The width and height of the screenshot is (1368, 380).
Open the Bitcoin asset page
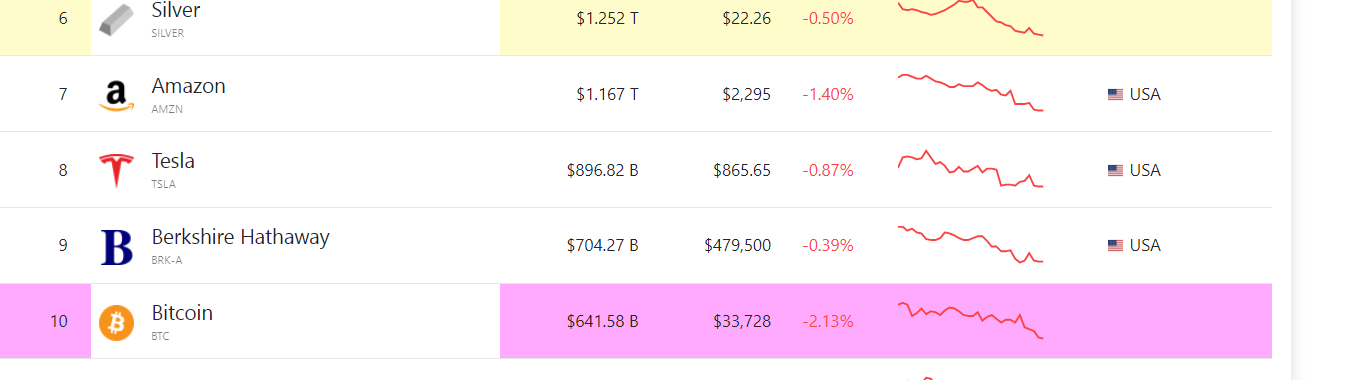point(182,313)
